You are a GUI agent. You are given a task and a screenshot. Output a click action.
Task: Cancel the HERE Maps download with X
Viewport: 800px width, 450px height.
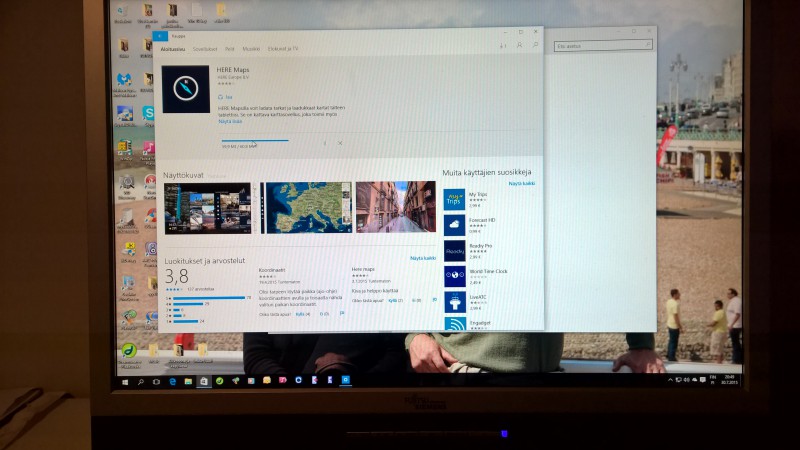[340, 143]
